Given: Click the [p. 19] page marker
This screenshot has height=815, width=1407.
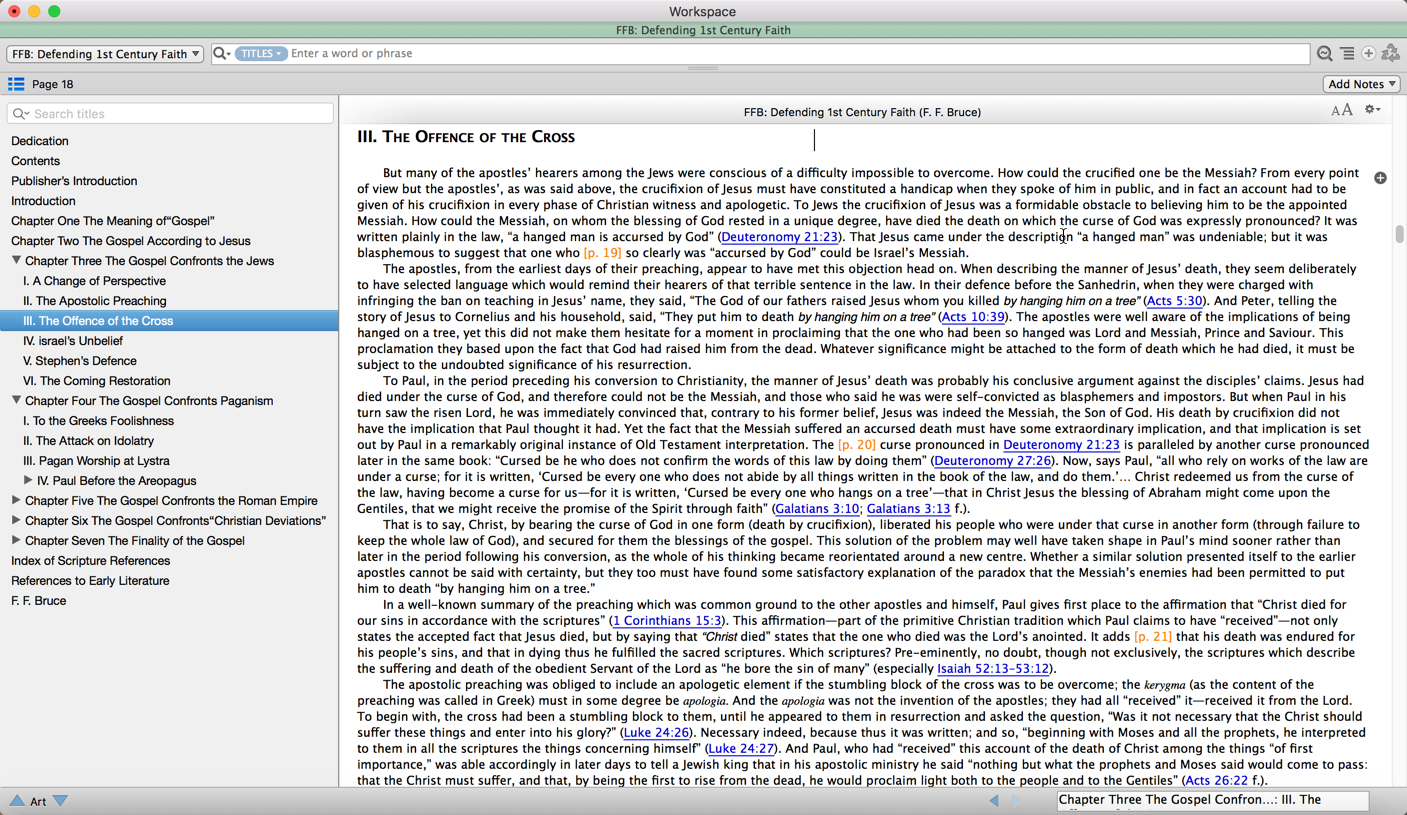Looking at the screenshot, I should (x=602, y=253).
